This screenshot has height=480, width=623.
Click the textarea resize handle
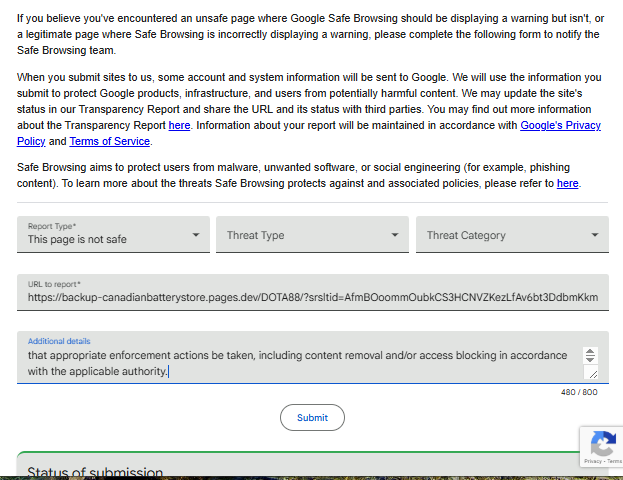point(593,374)
